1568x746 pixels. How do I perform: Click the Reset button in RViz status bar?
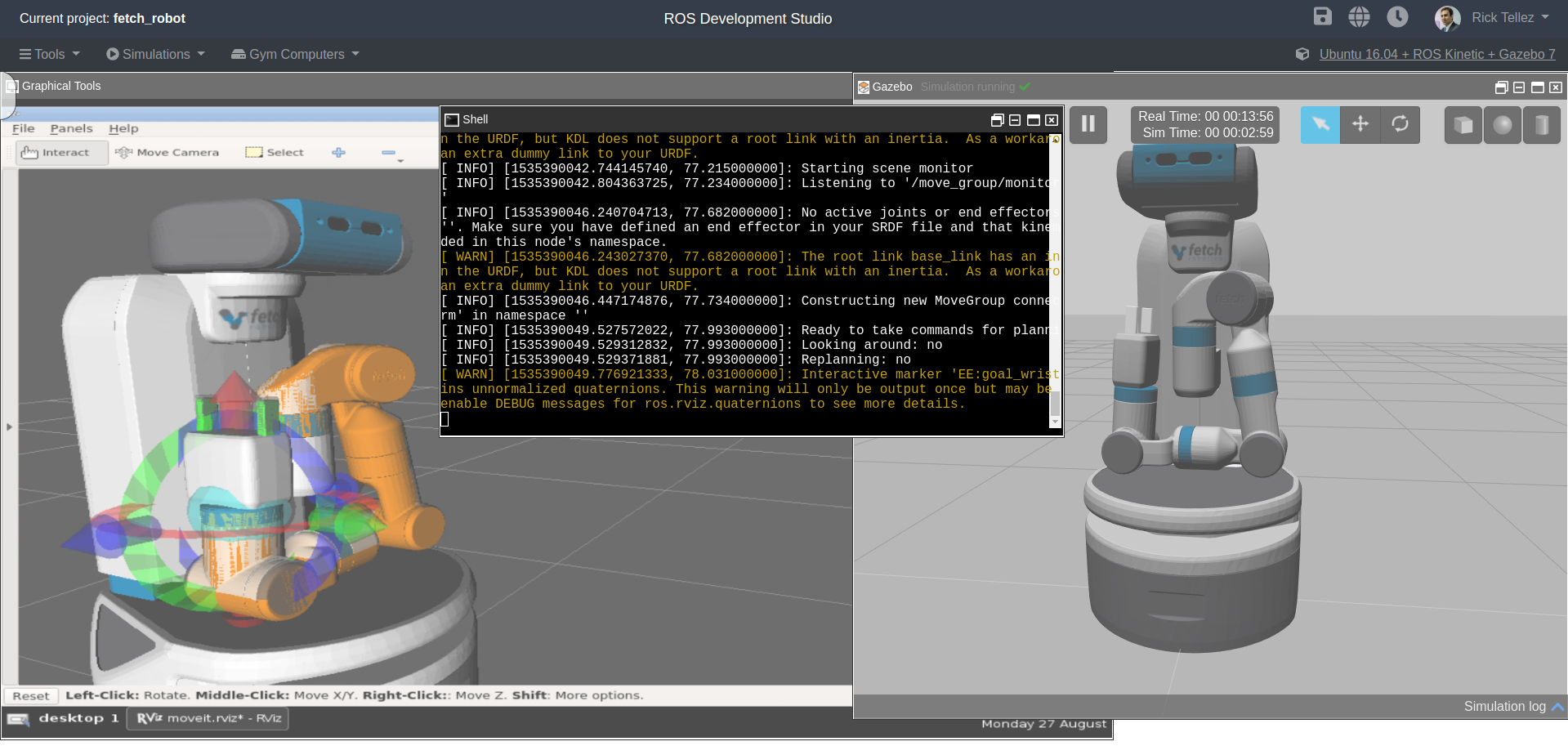(x=31, y=695)
